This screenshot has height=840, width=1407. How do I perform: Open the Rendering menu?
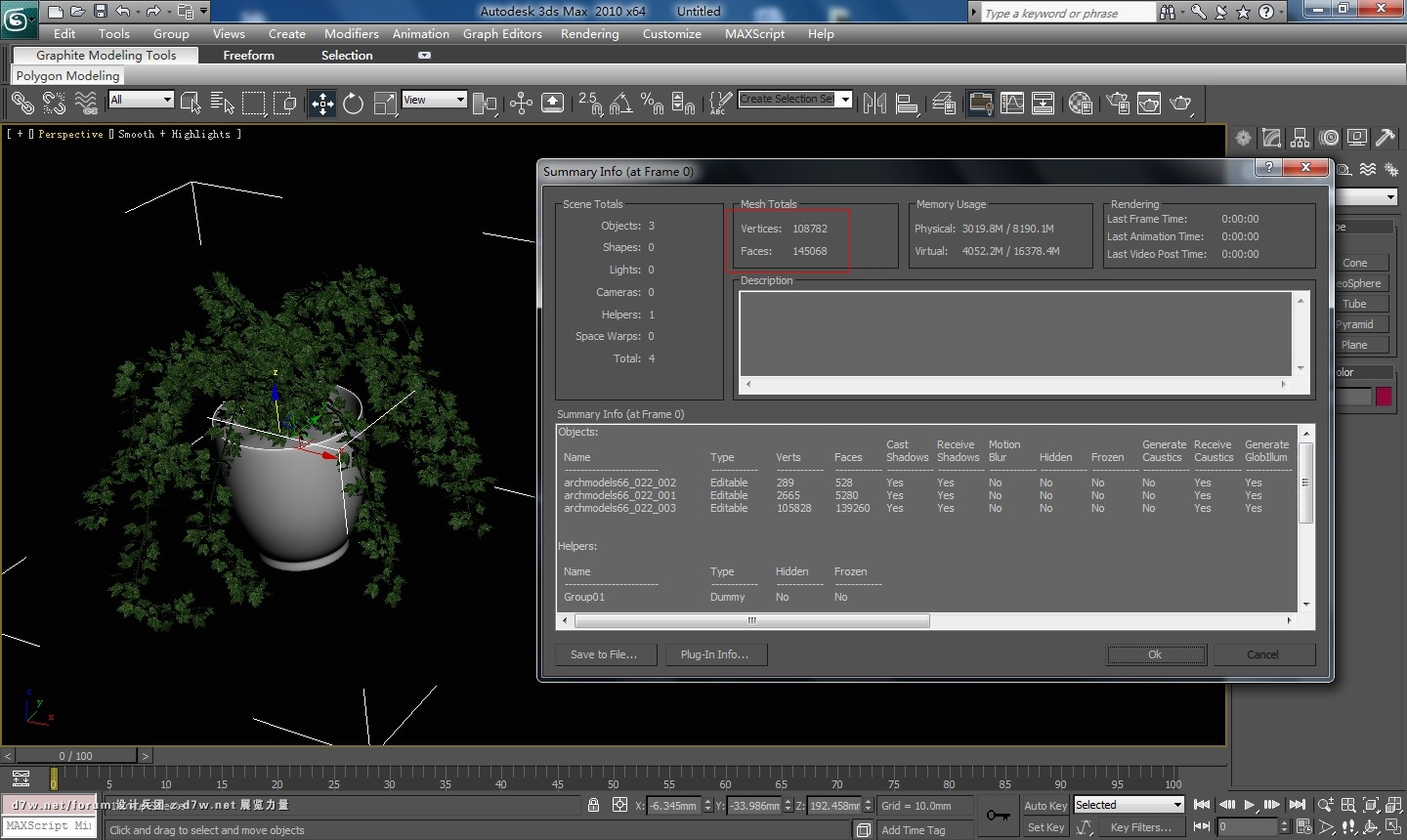590,33
